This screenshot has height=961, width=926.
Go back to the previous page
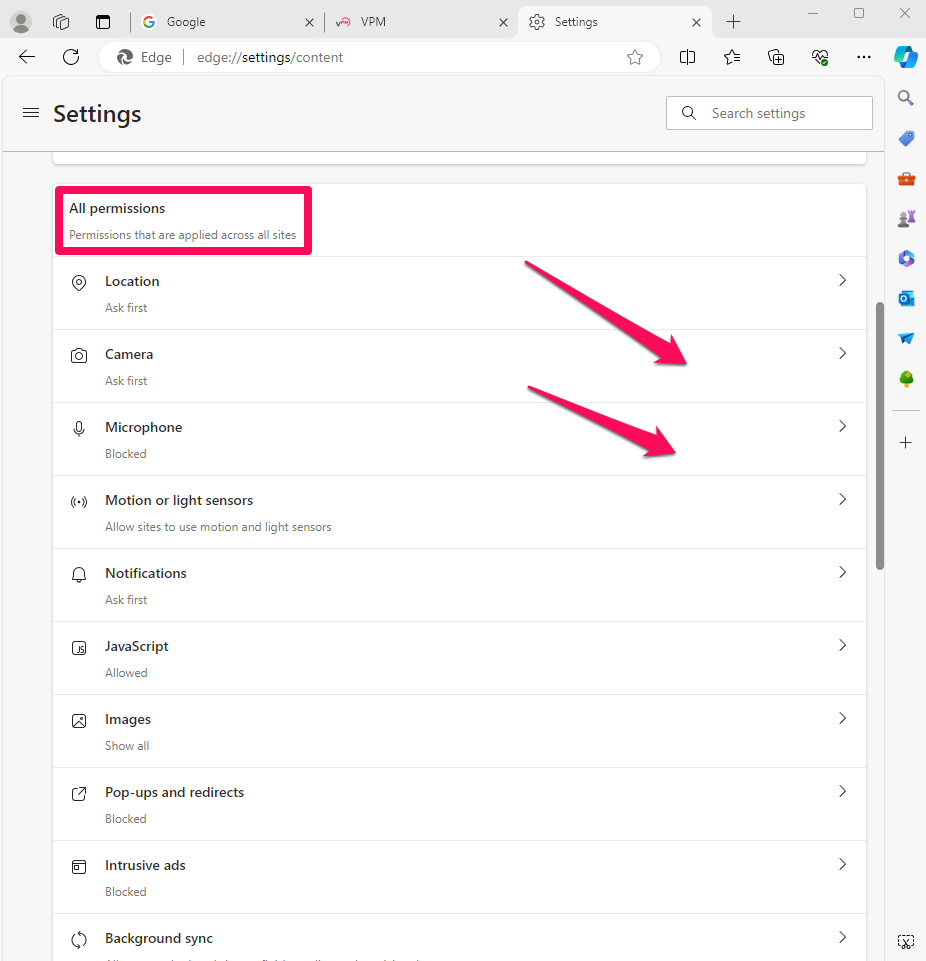(26, 57)
